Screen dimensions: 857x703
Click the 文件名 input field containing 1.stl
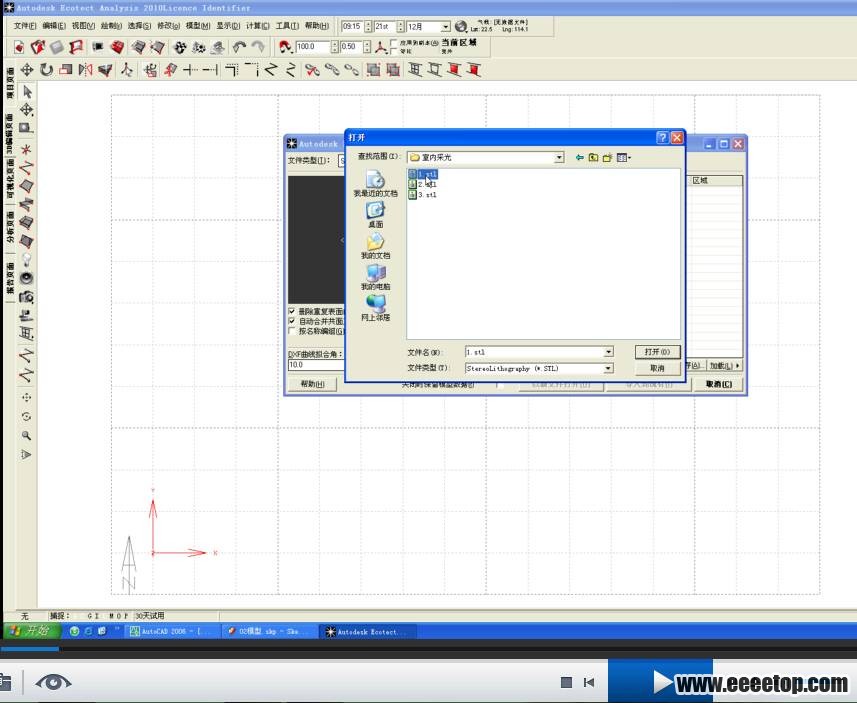(x=535, y=352)
